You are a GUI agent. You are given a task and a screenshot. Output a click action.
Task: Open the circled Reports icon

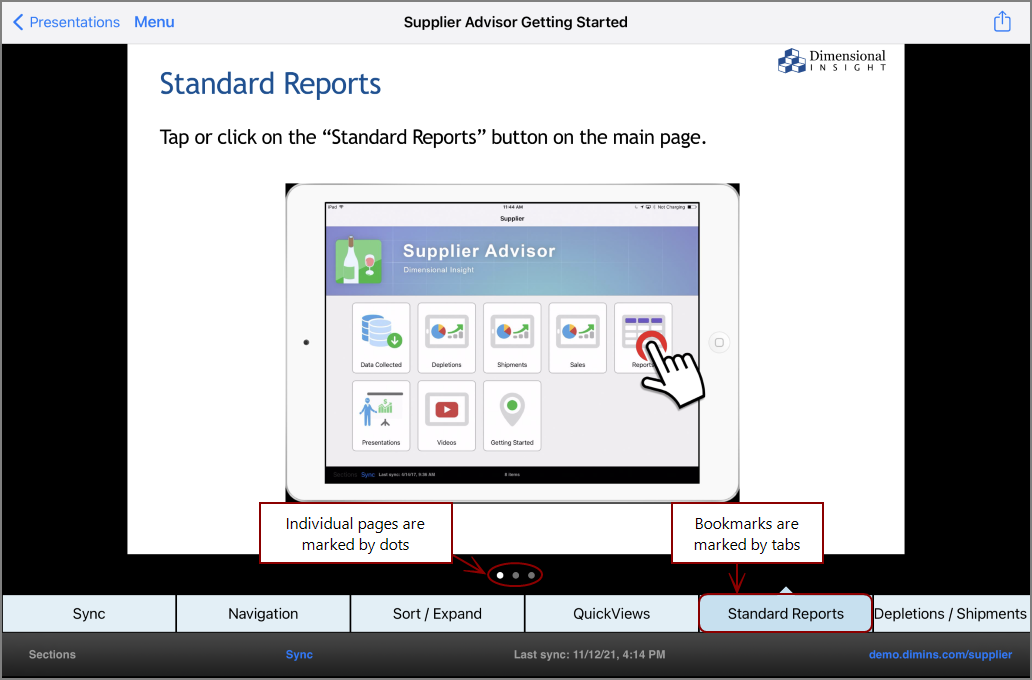click(x=642, y=338)
